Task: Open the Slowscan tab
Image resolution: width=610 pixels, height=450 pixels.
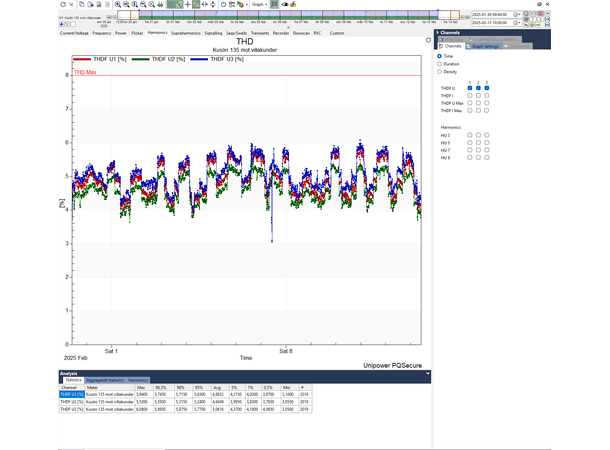Action: (301, 33)
